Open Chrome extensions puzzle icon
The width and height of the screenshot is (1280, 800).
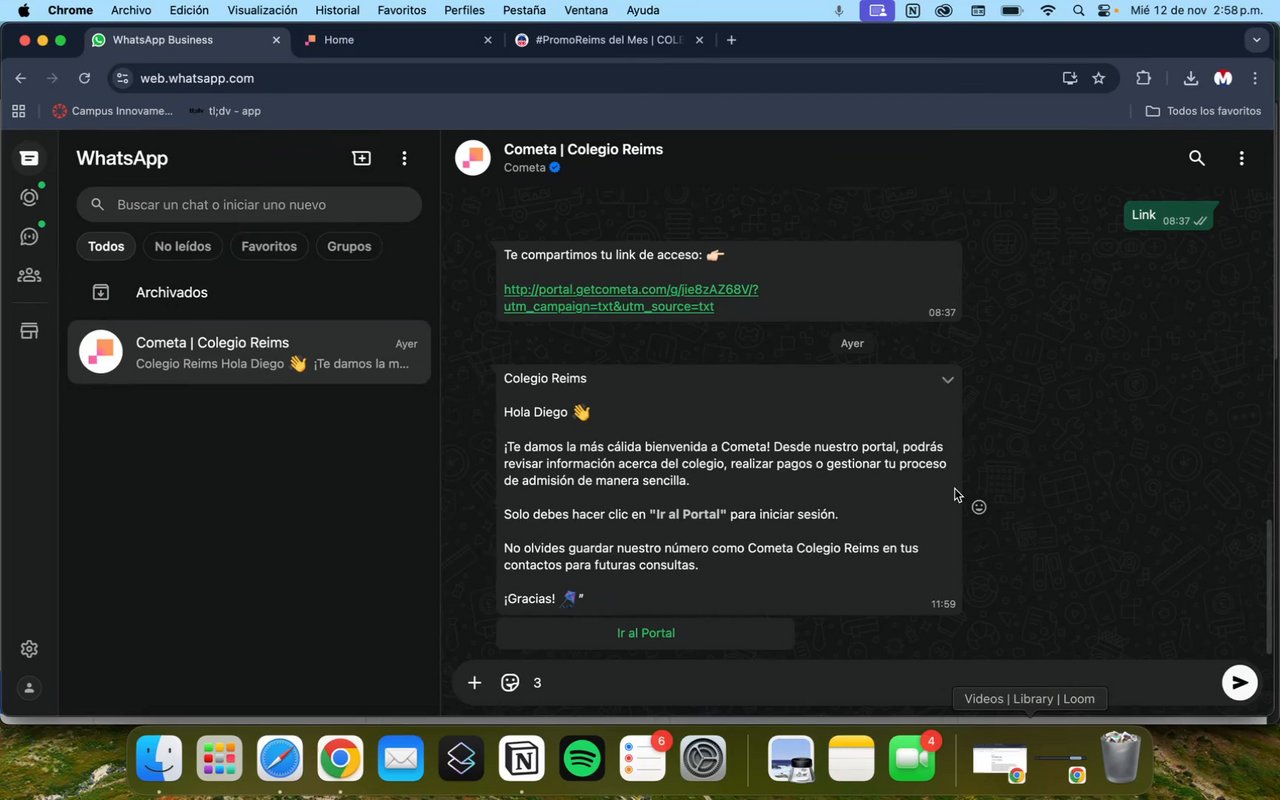pyautogui.click(x=1143, y=78)
